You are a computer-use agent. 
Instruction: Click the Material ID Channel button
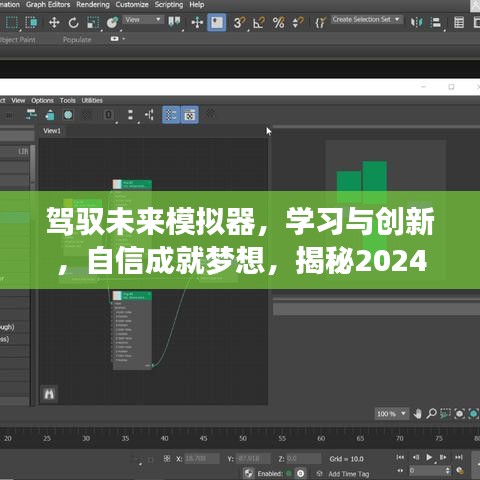click(108, 115)
